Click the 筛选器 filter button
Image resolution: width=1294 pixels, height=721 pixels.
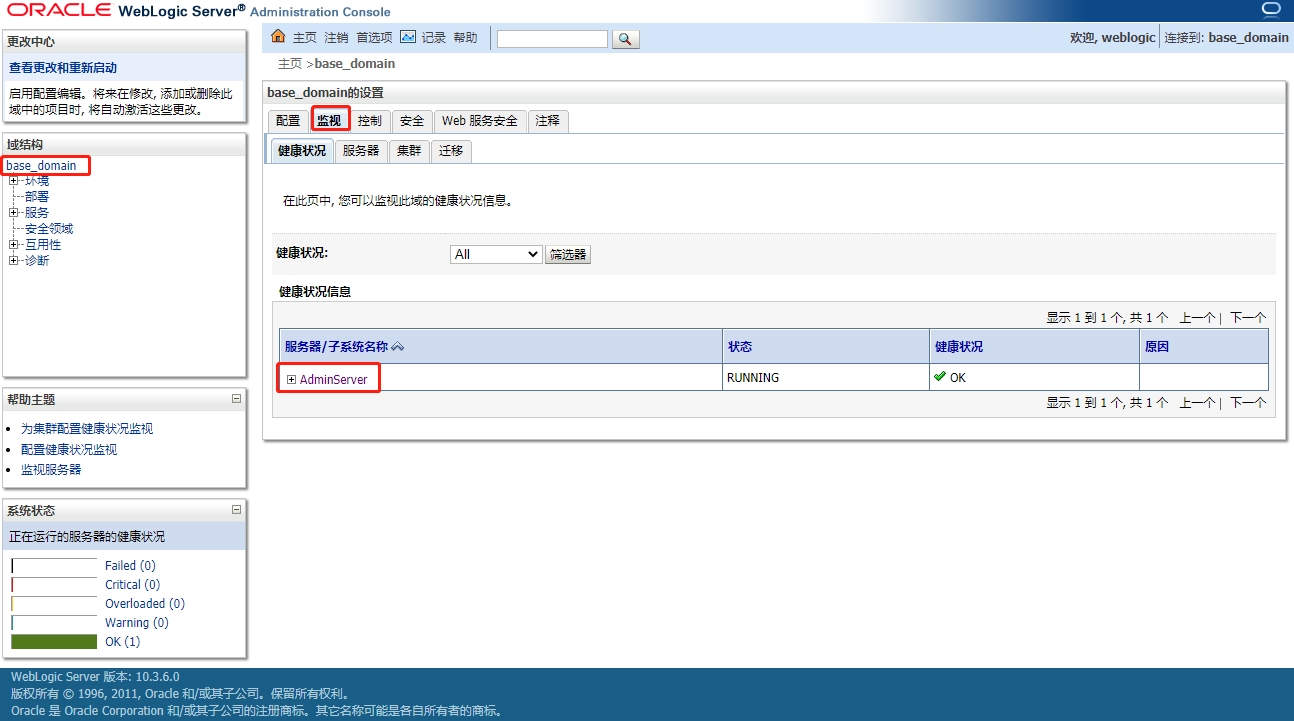pos(568,255)
